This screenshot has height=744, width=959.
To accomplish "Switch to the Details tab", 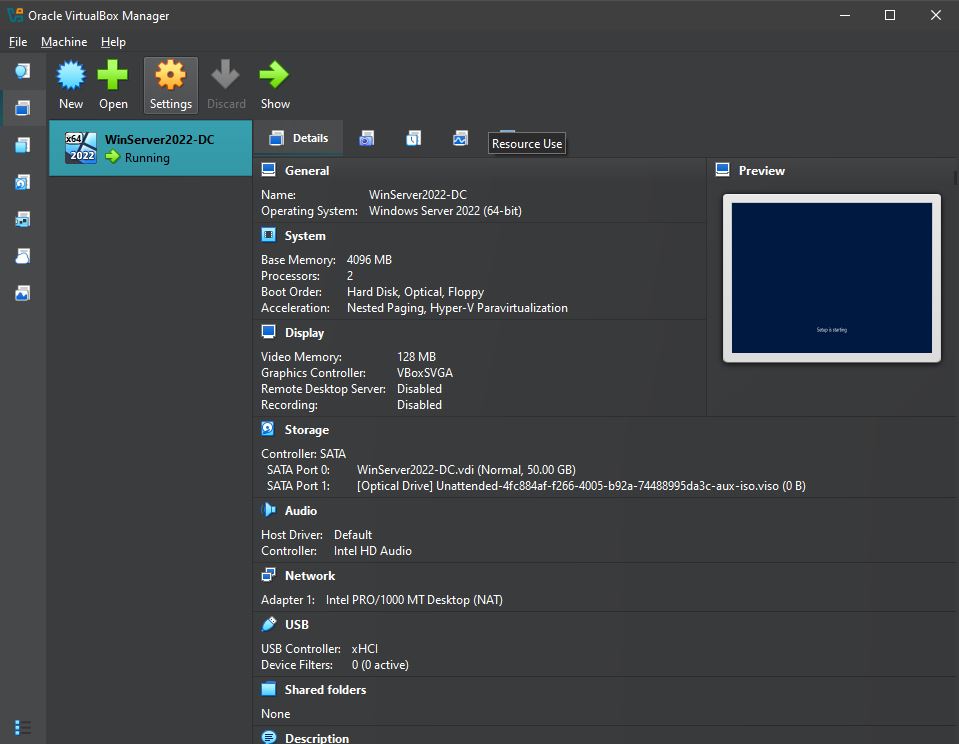I will click(299, 138).
